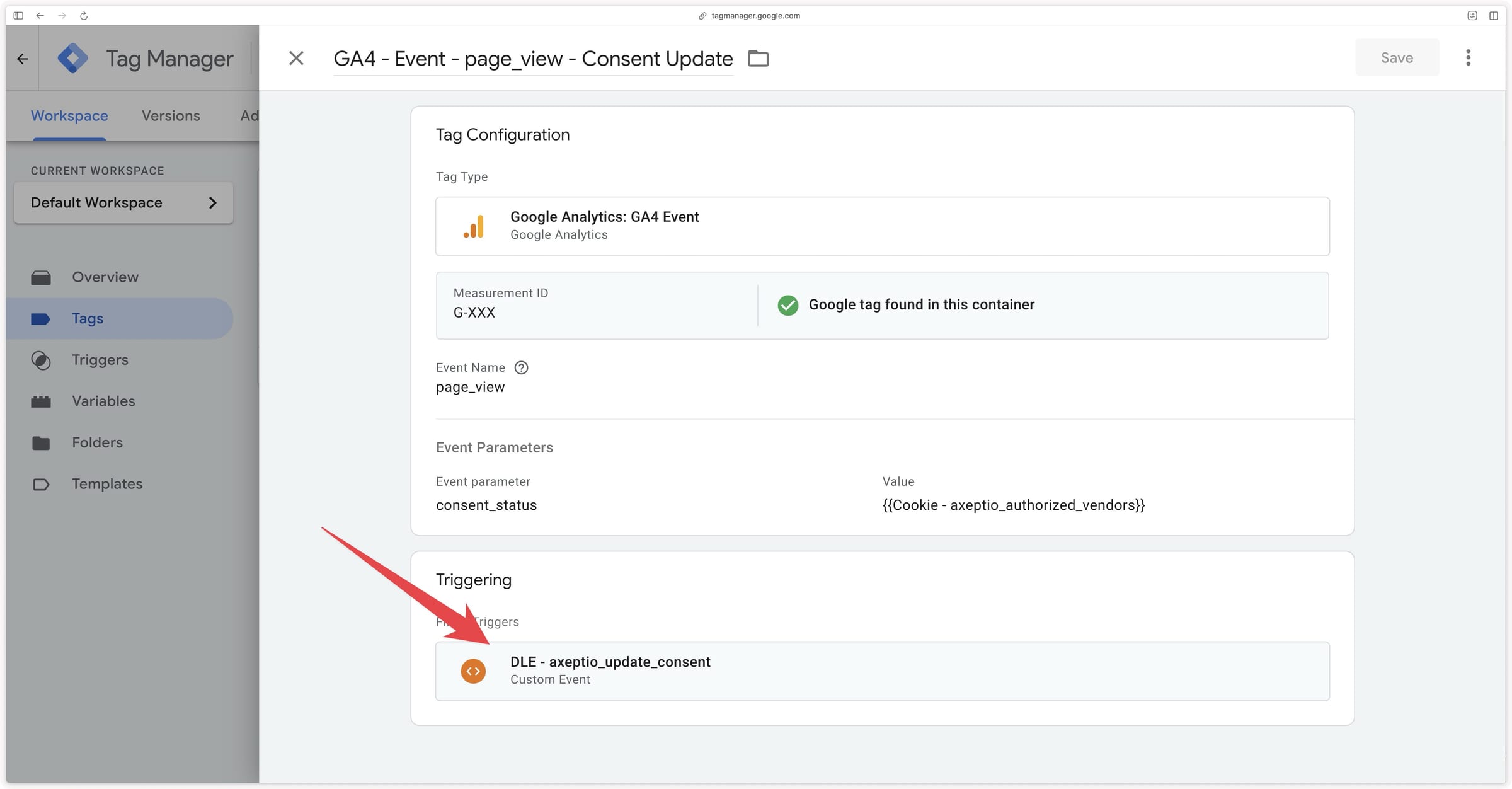Click the browser back arrow
The height and width of the screenshot is (789, 1512).
tap(40, 16)
